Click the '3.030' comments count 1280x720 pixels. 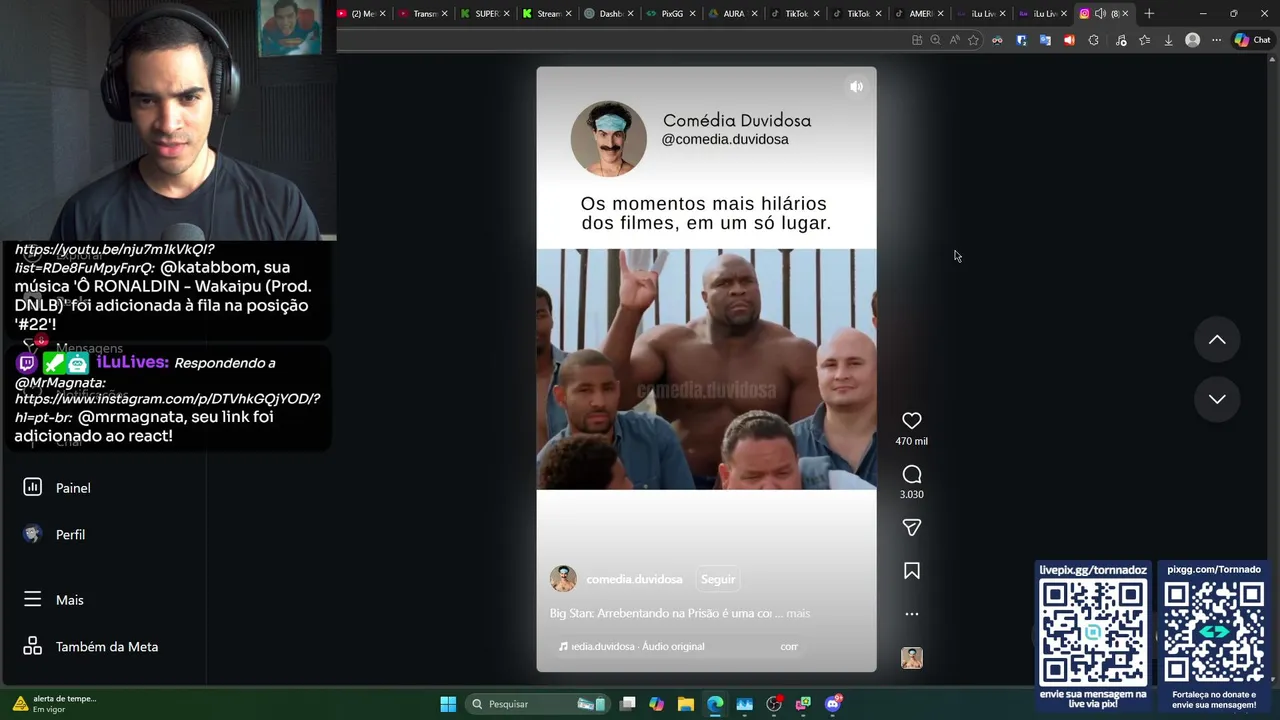point(911,494)
